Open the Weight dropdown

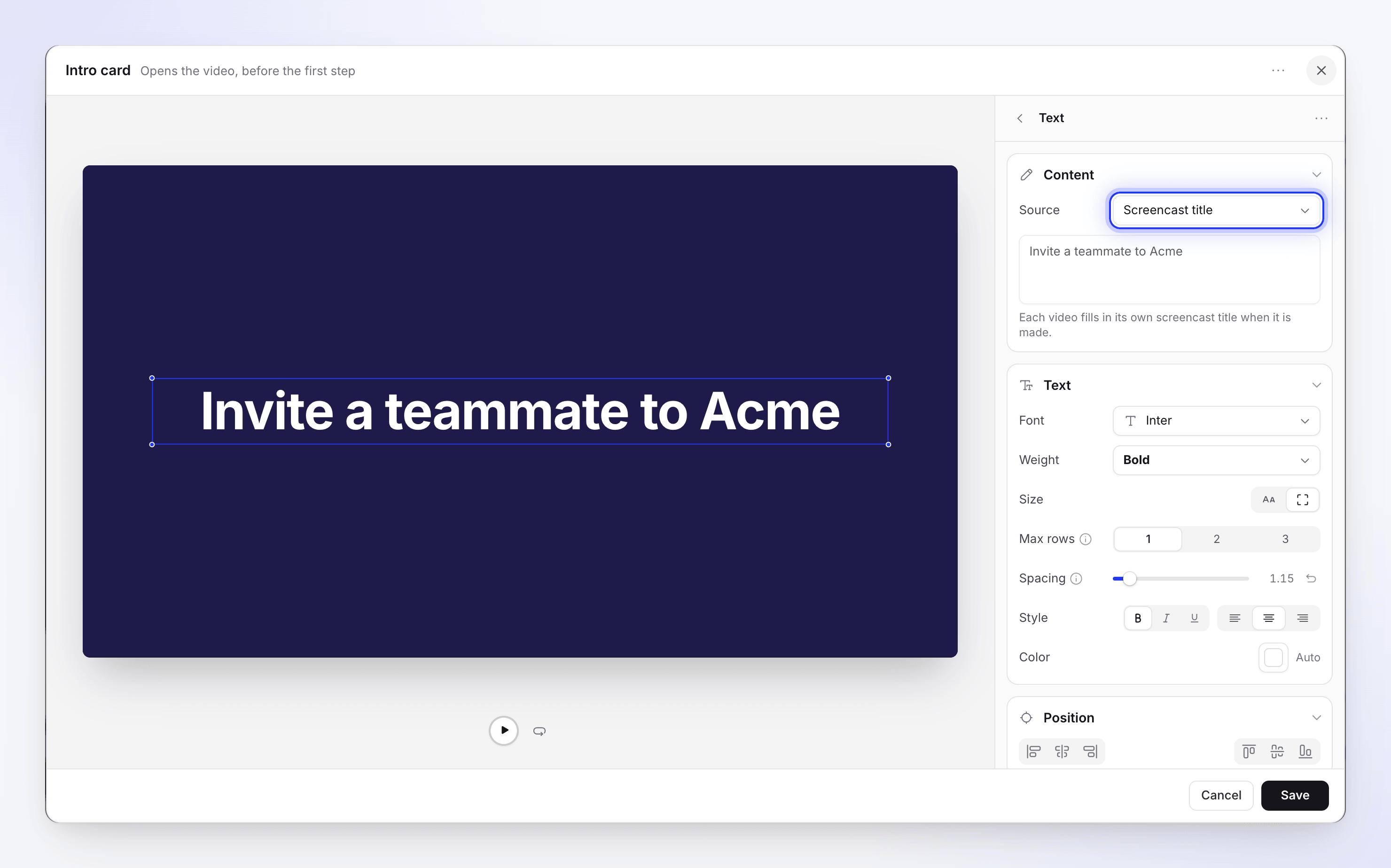(x=1216, y=460)
